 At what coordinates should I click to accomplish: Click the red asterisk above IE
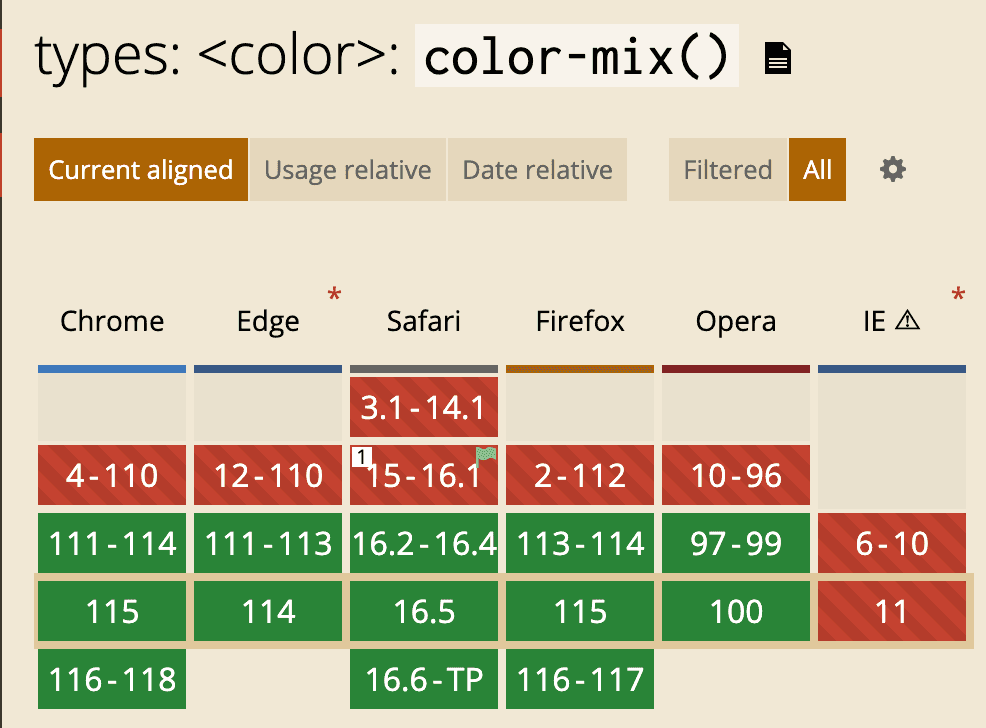point(959,296)
